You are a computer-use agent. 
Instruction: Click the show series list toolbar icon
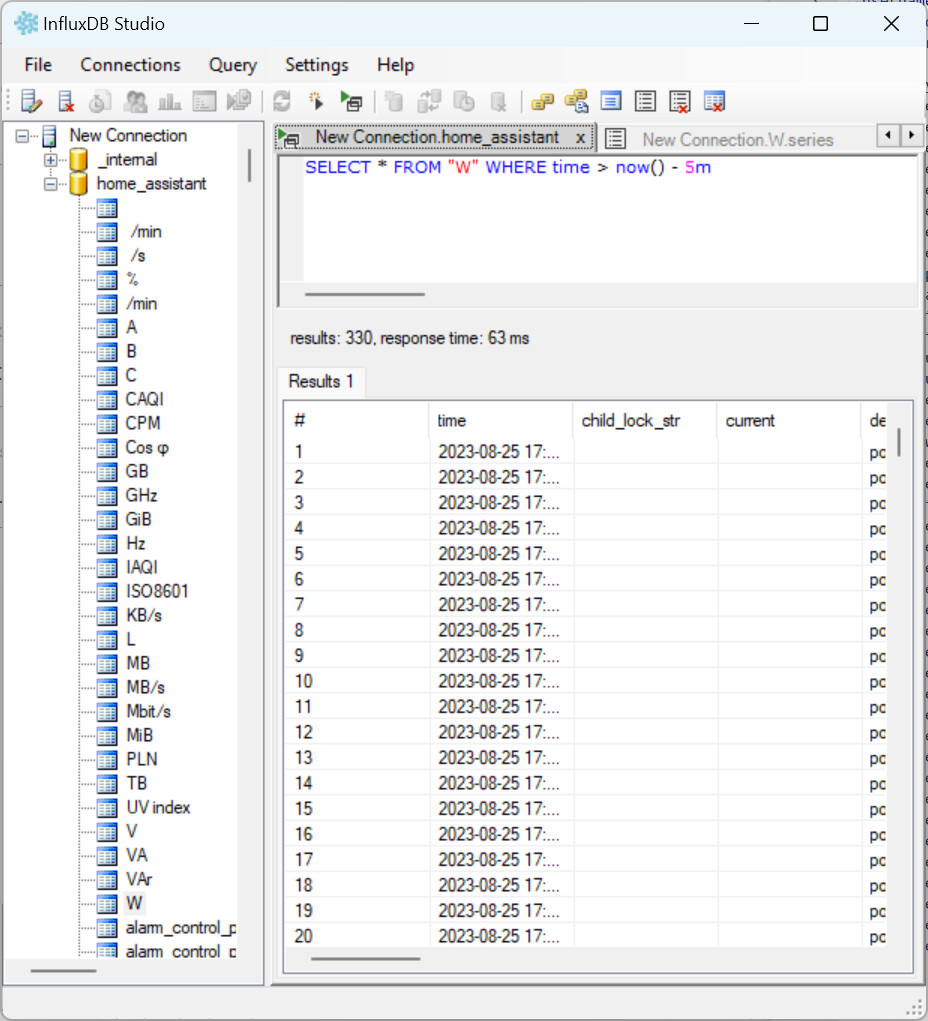pyautogui.click(x=645, y=102)
